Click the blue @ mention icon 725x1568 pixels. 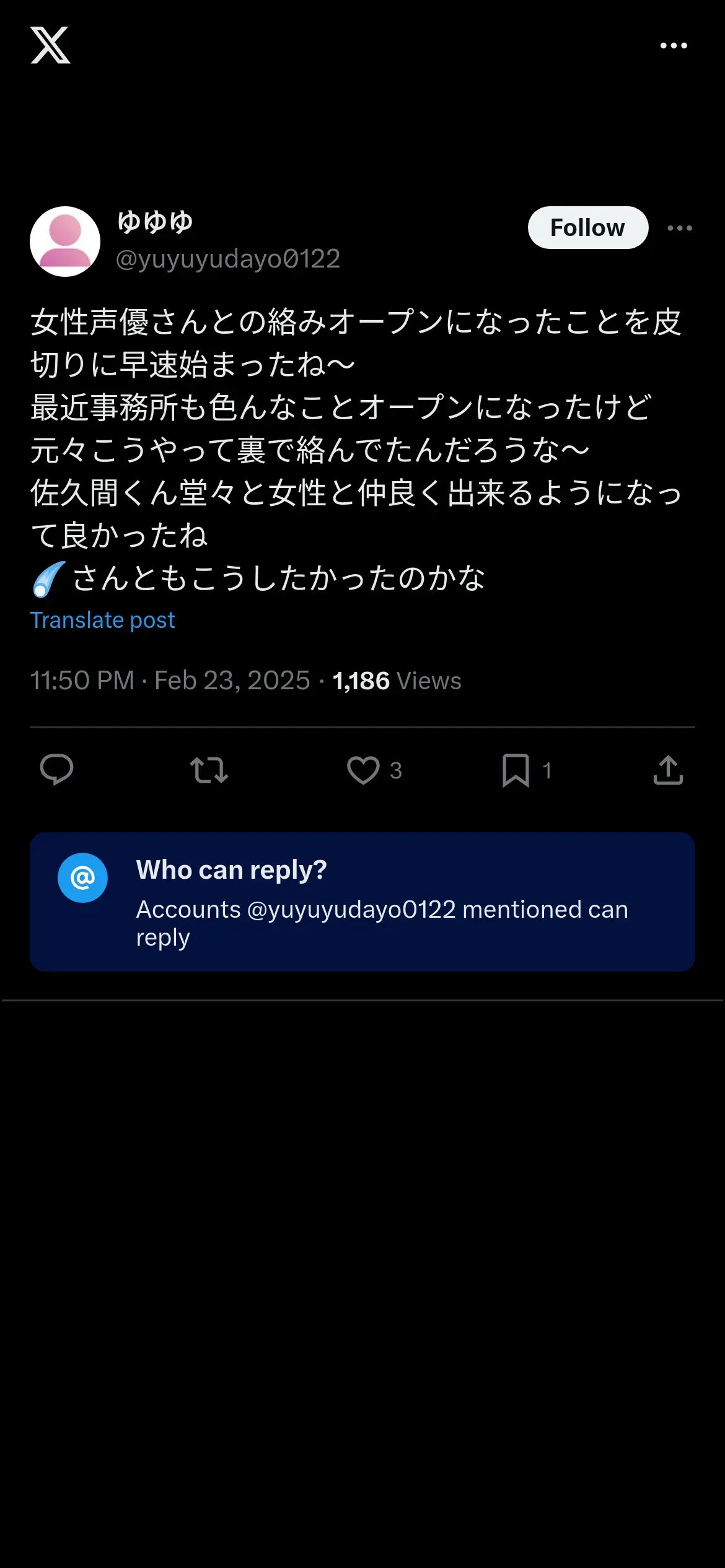point(82,878)
